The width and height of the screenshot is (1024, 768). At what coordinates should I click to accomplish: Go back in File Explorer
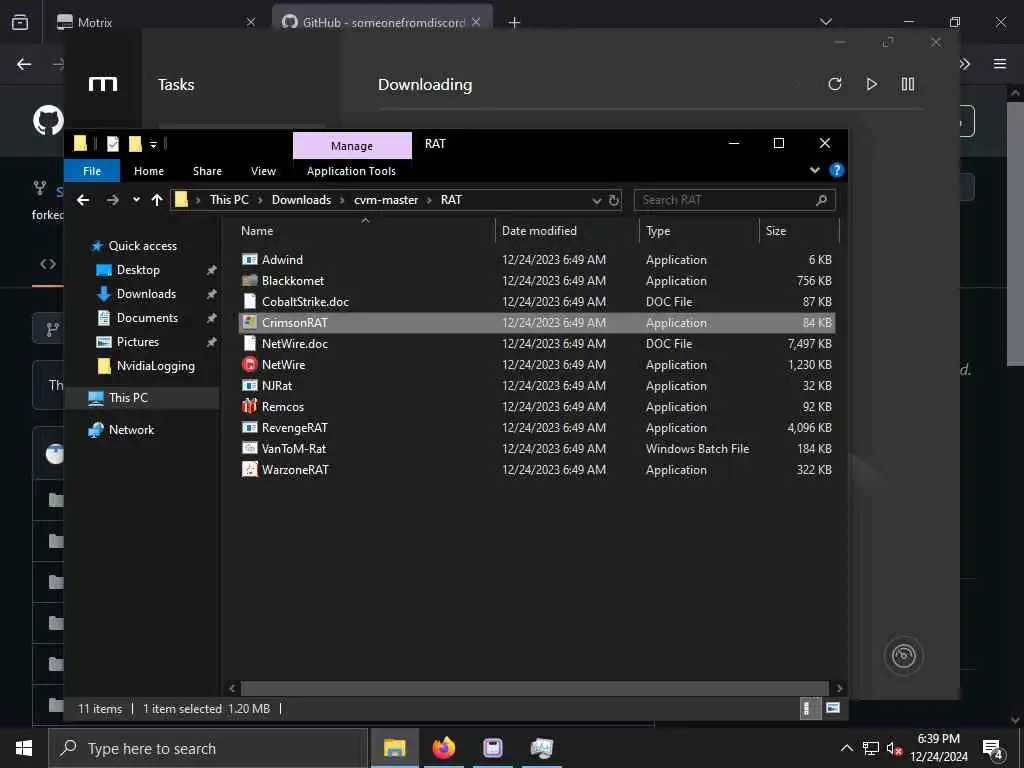pos(83,200)
